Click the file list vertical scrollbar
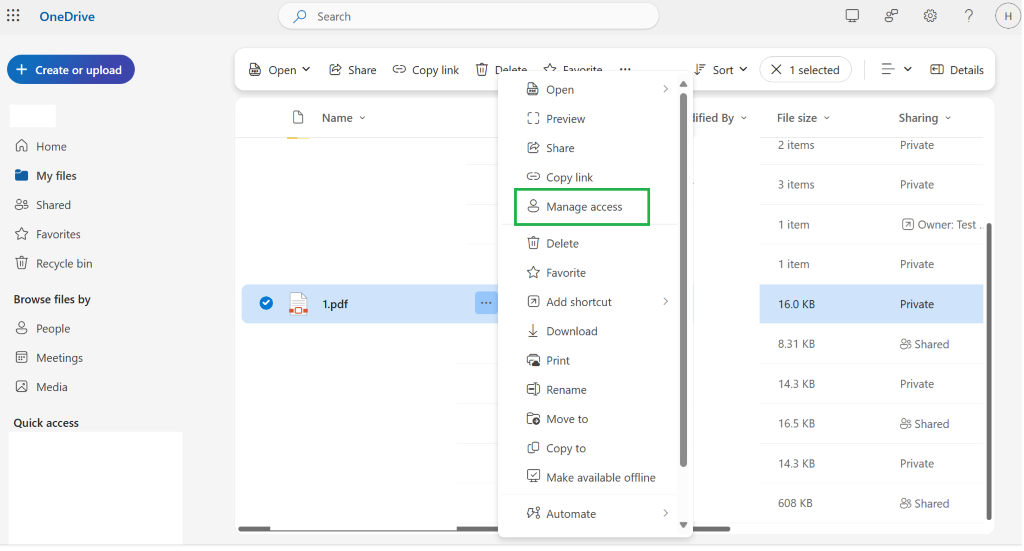 tap(989, 371)
